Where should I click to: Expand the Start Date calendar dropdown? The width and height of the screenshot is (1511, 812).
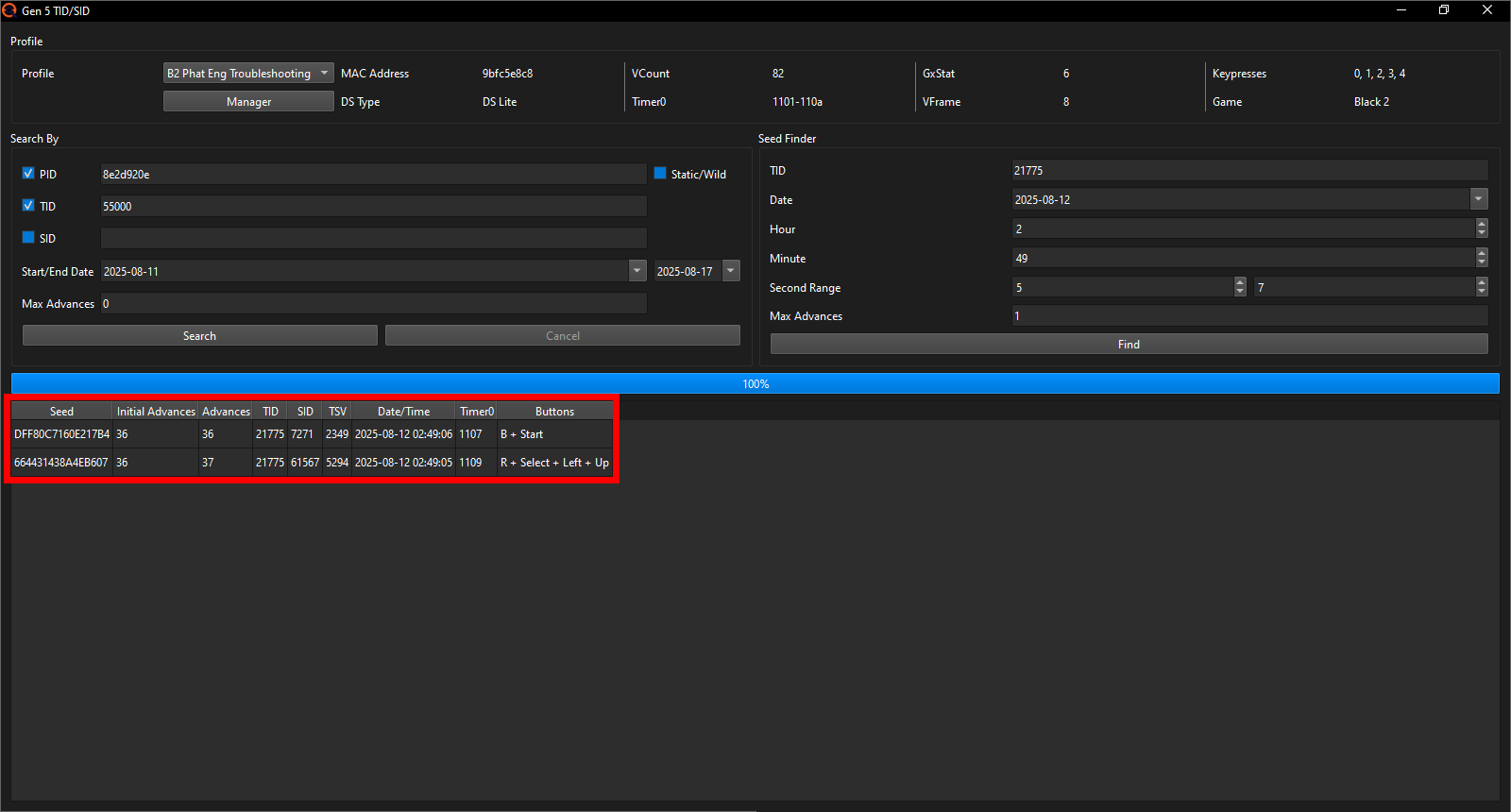tap(637, 271)
